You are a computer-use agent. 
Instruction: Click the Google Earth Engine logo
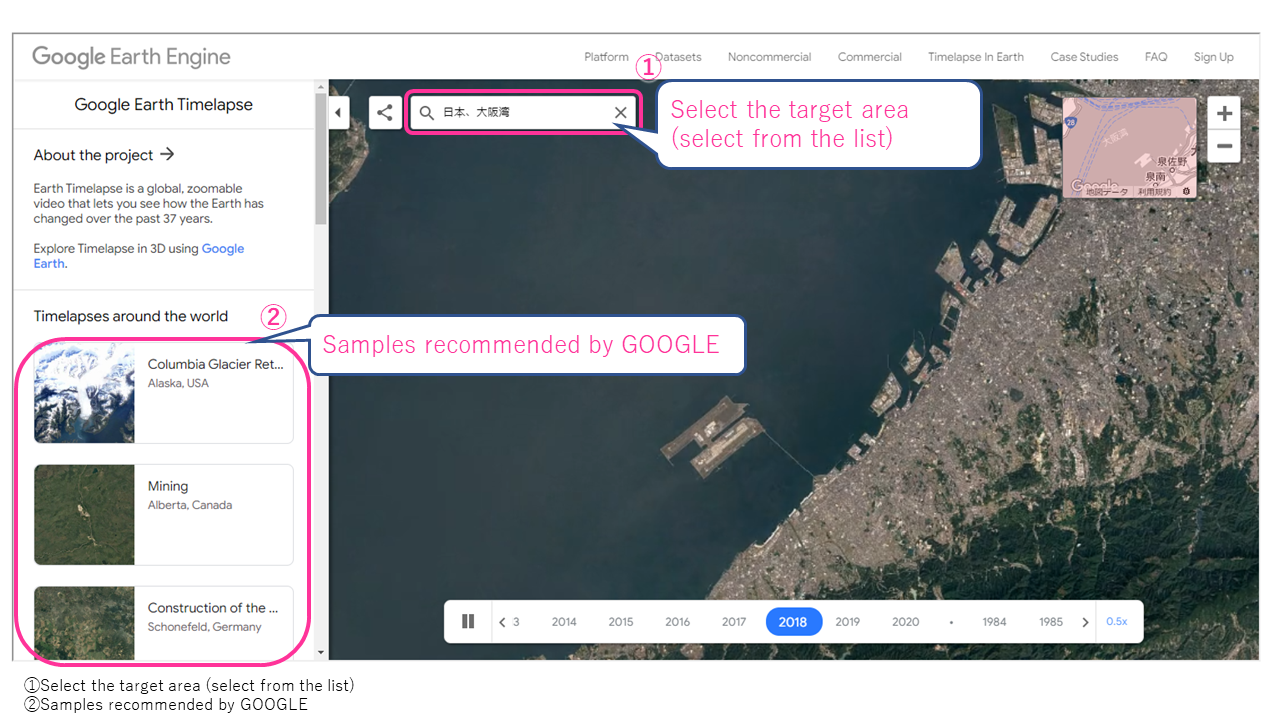(131, 57)
